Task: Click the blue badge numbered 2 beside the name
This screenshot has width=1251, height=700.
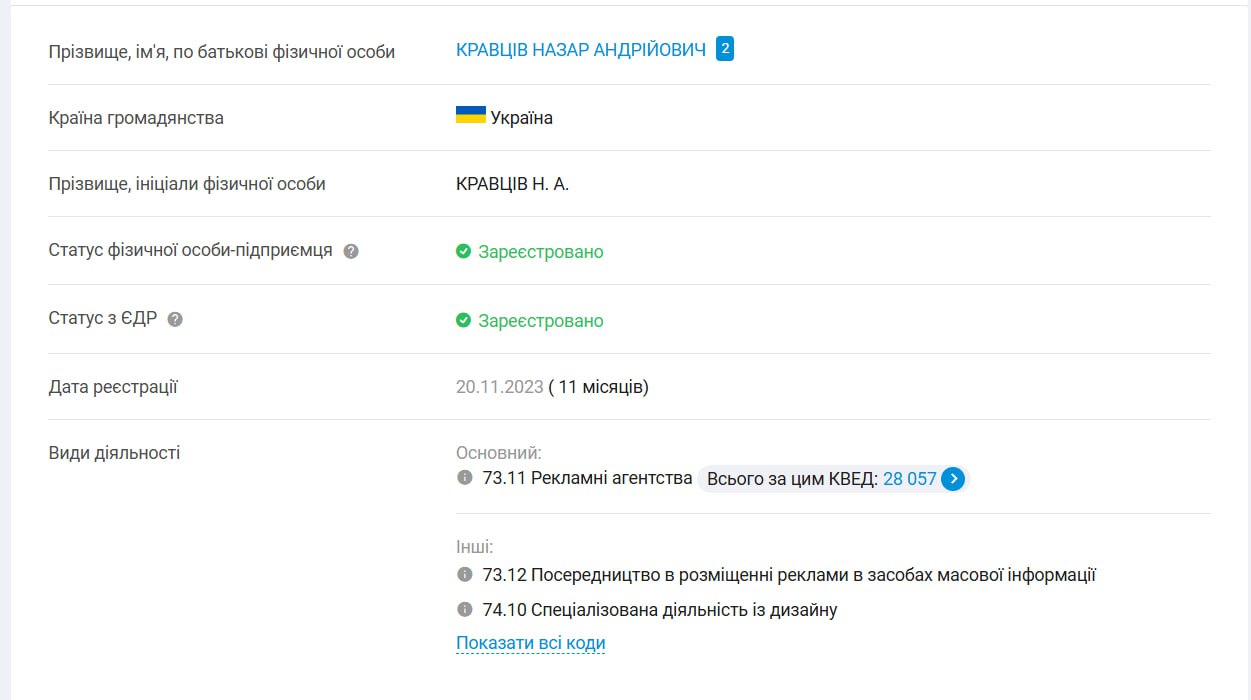Action: click(x=725, y=49)
